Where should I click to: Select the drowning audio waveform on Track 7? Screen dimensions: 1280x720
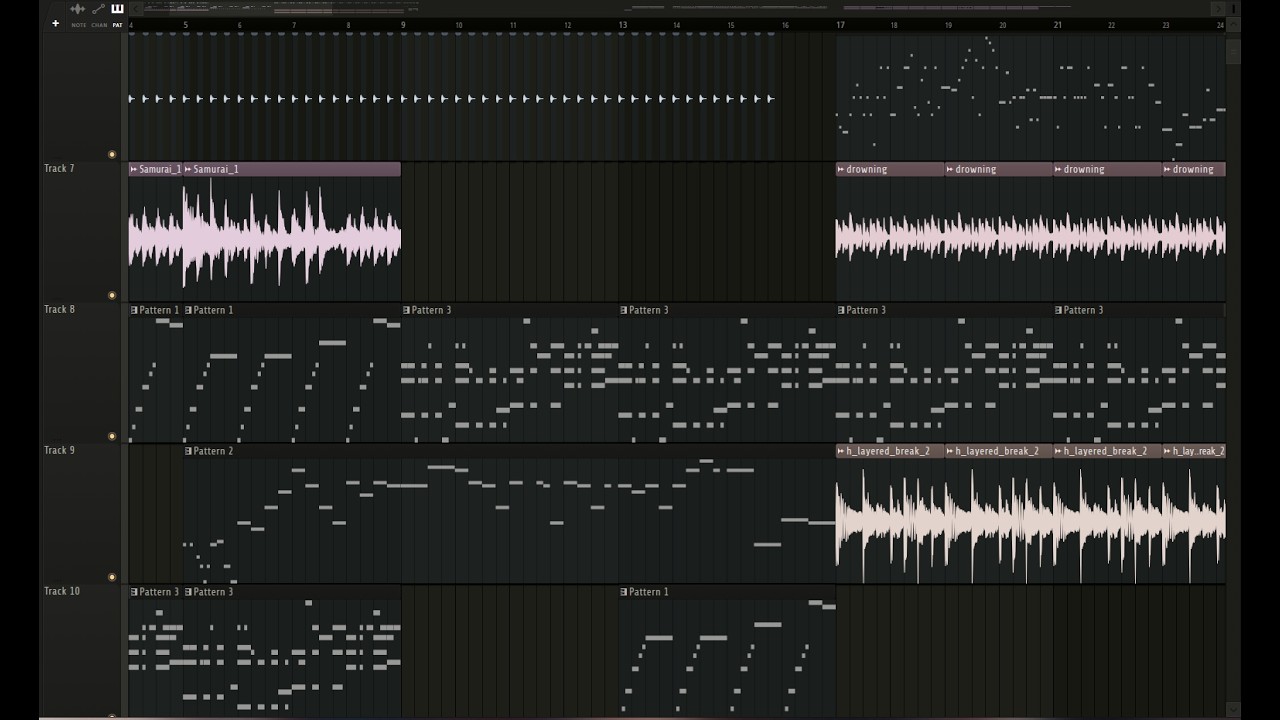point(1031,238)
